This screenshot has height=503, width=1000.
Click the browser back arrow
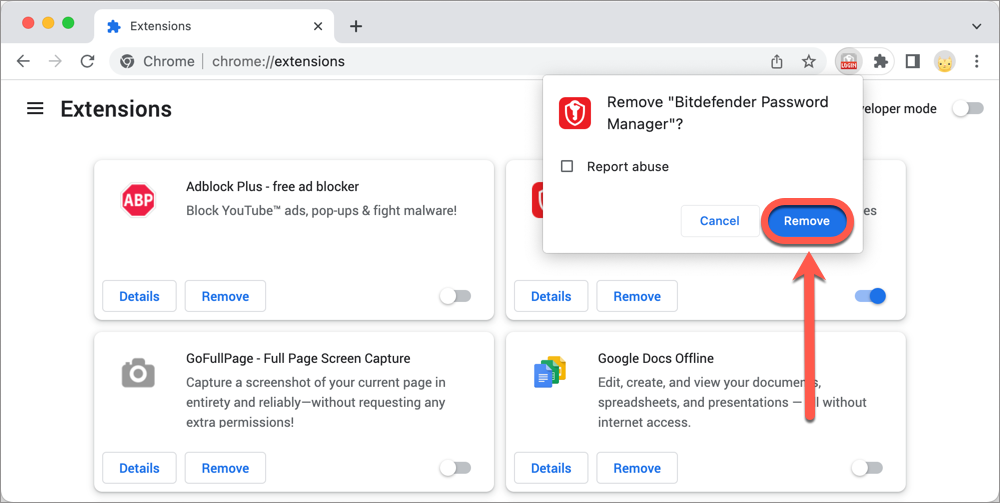coord(23,61)
